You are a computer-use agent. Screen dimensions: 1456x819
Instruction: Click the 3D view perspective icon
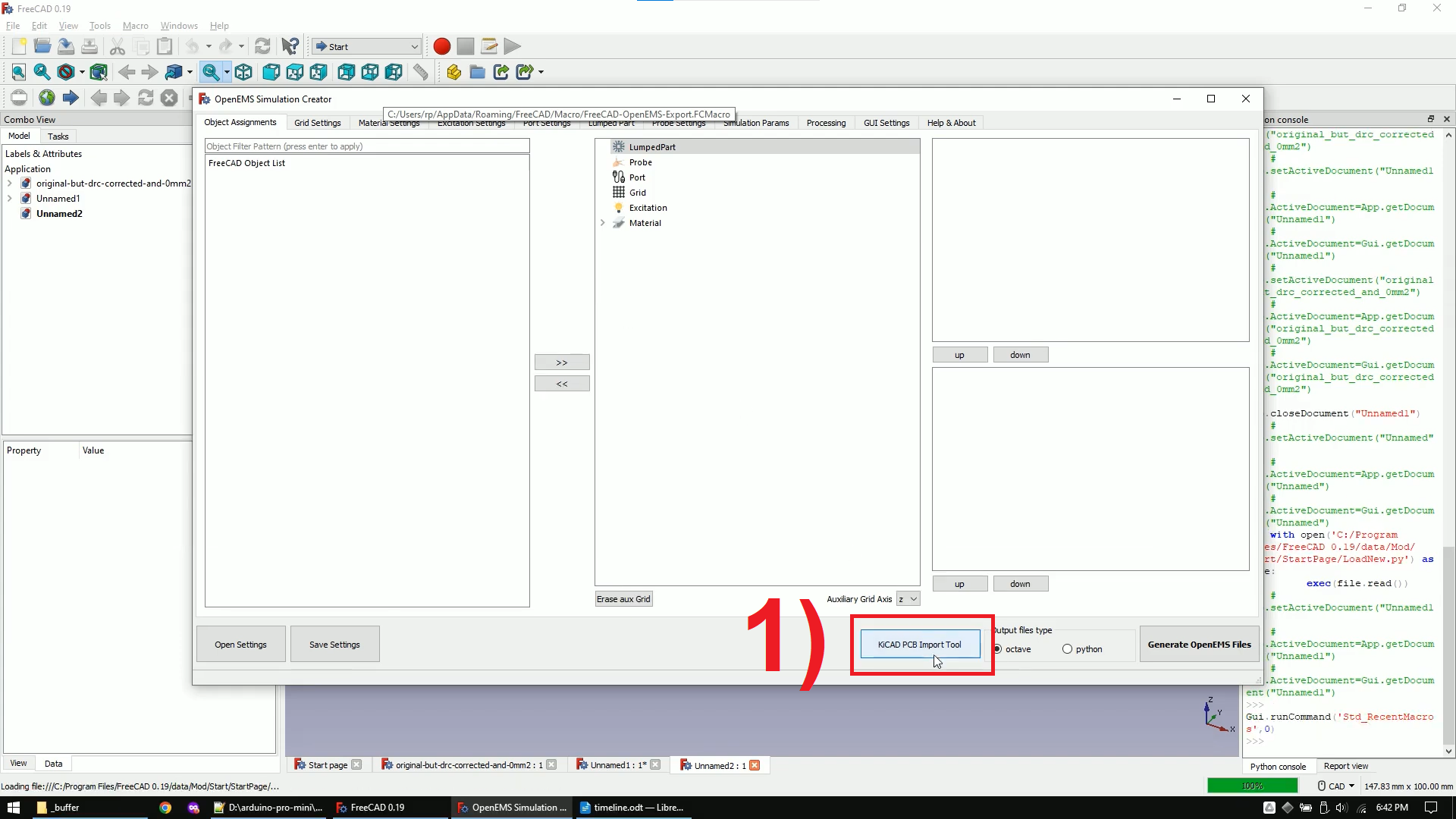(244, 71)
